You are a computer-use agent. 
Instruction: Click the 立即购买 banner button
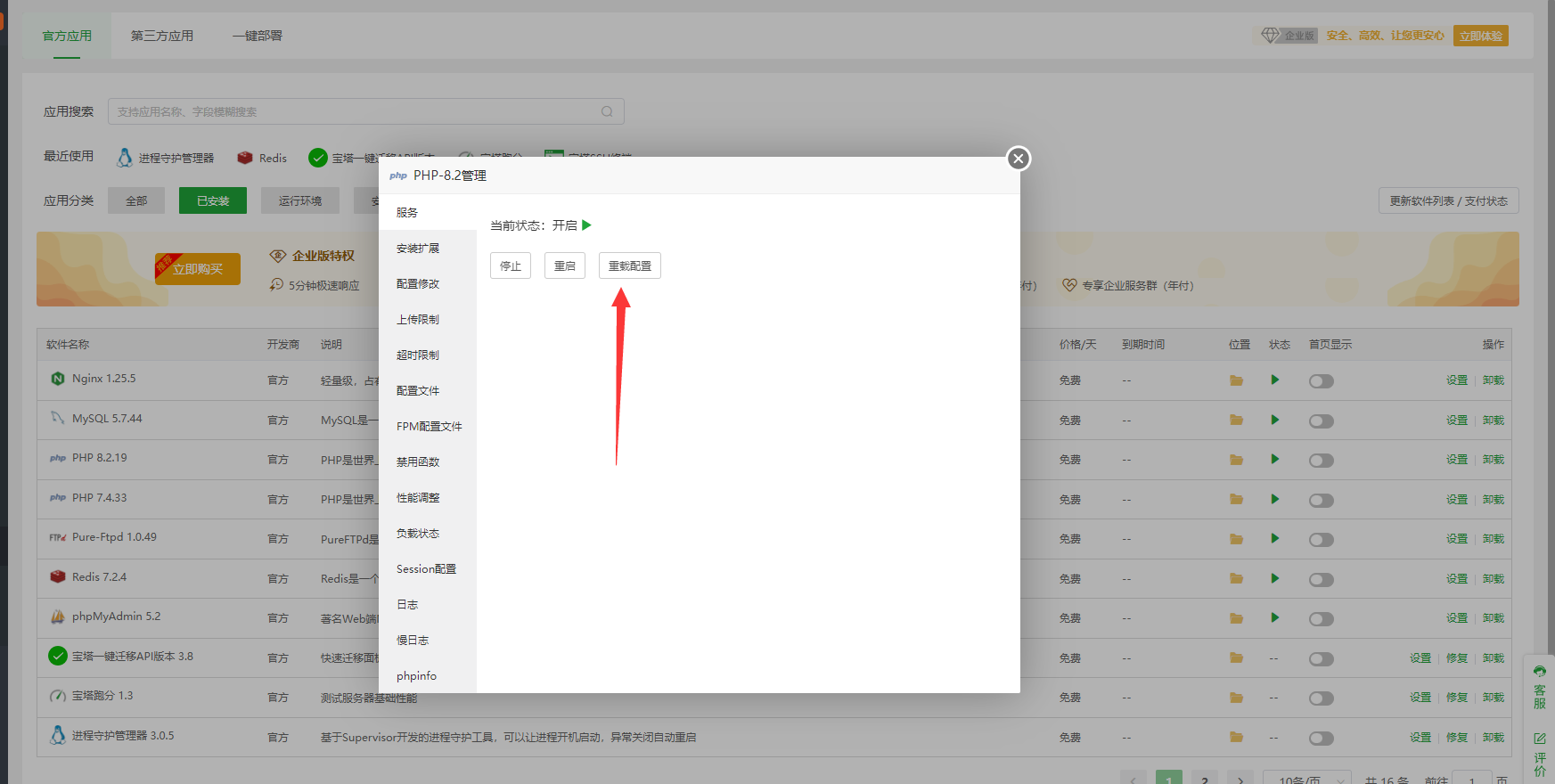click(x=198, y=269)
